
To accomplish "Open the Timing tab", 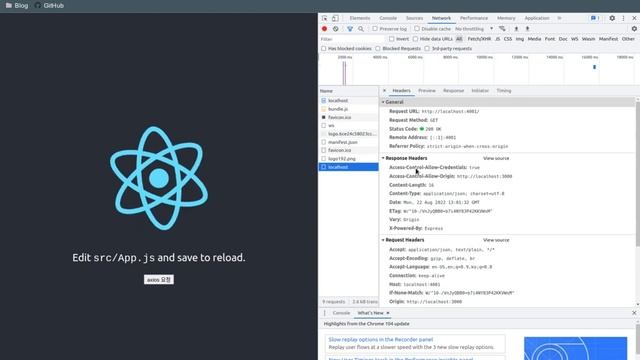I will (504, 91).
